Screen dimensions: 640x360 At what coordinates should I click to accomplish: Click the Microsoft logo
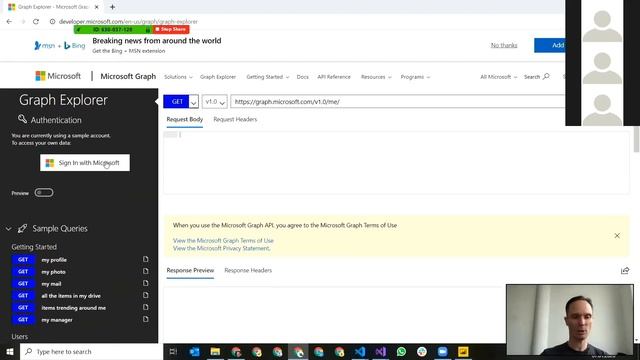(x=58, y=76)
